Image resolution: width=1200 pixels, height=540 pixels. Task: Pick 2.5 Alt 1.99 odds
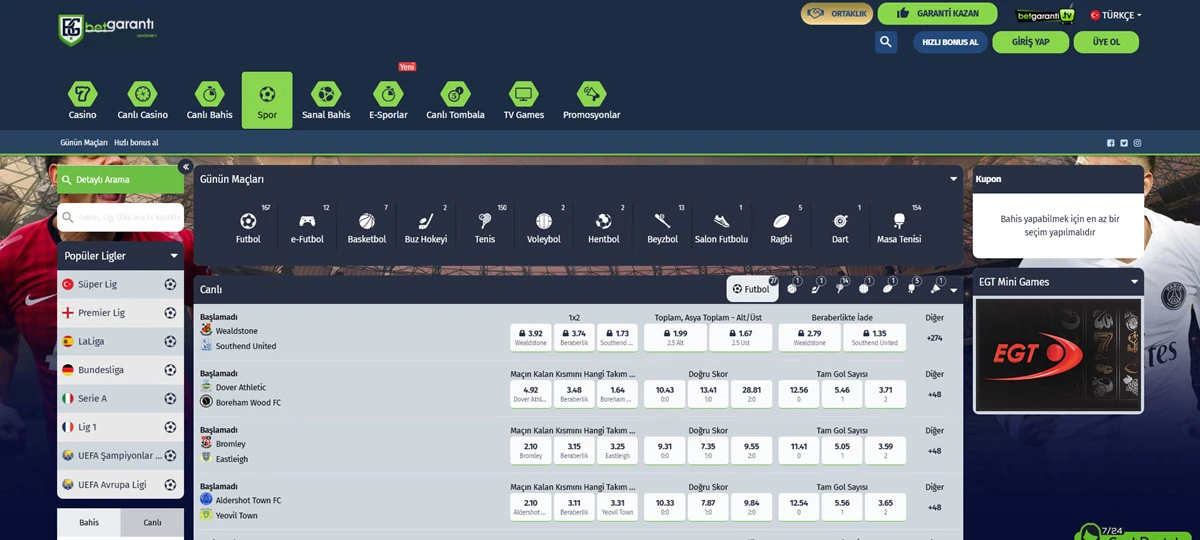point(675,337)
